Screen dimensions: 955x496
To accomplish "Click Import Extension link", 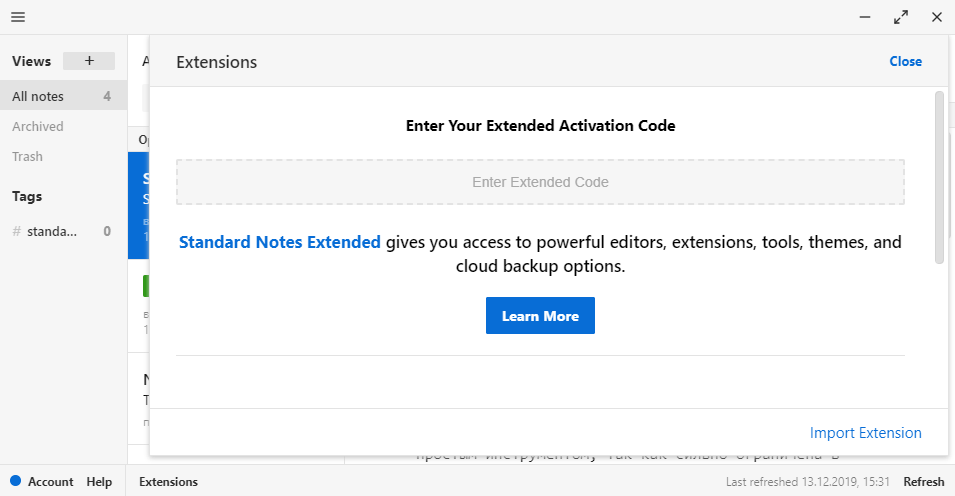I will pyautogui.click(x=865, y=433).
